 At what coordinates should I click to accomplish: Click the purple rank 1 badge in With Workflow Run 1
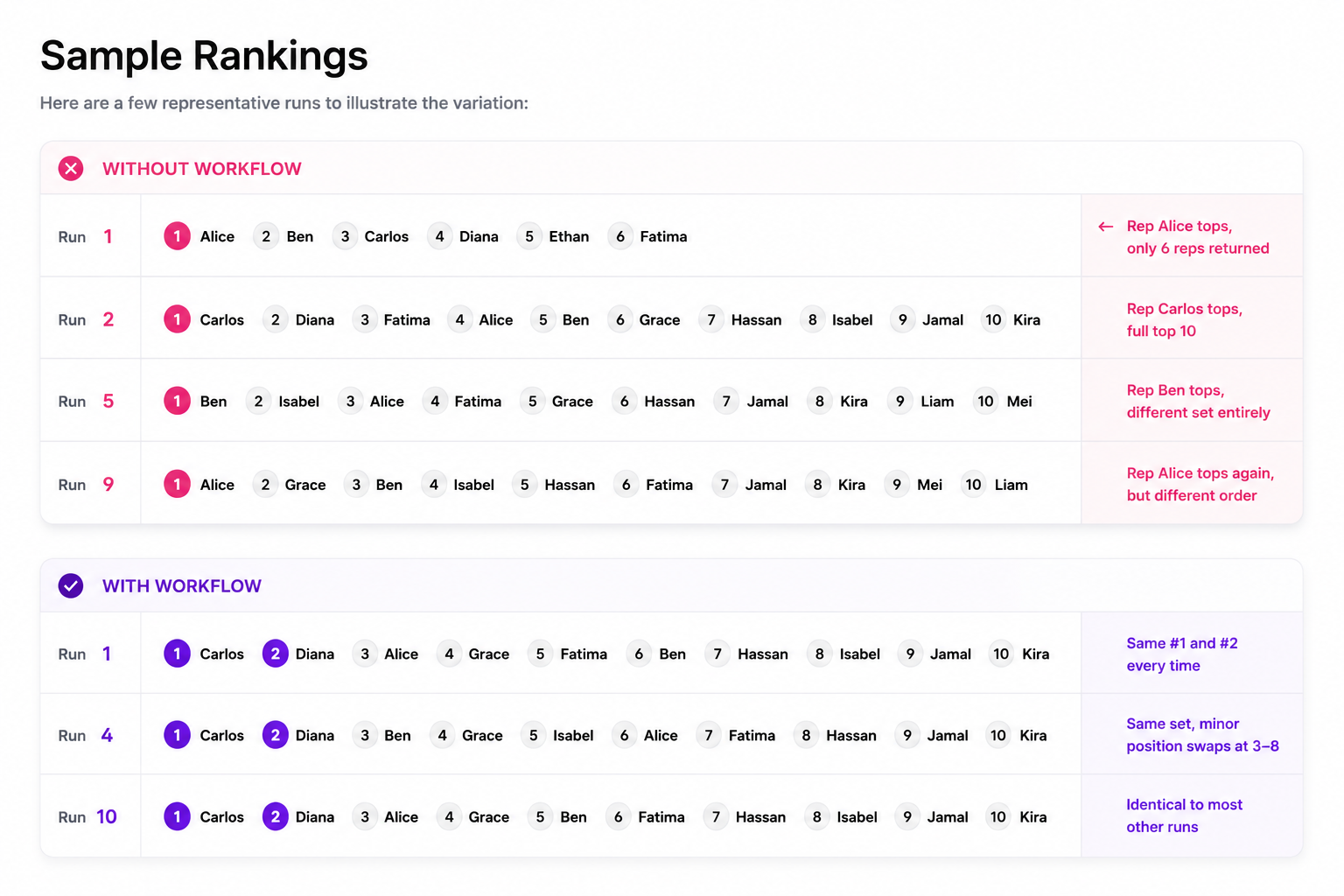click(x=178, y=654)
